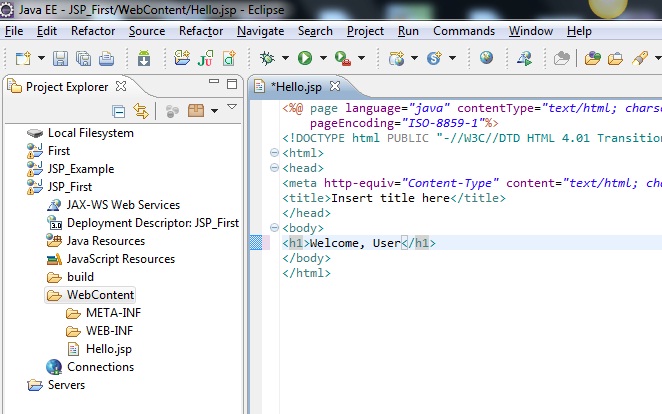This screenshot has height=414, width=662.
Task: Open the Run dropdown arrow
Action: click(x=323, y=58)
